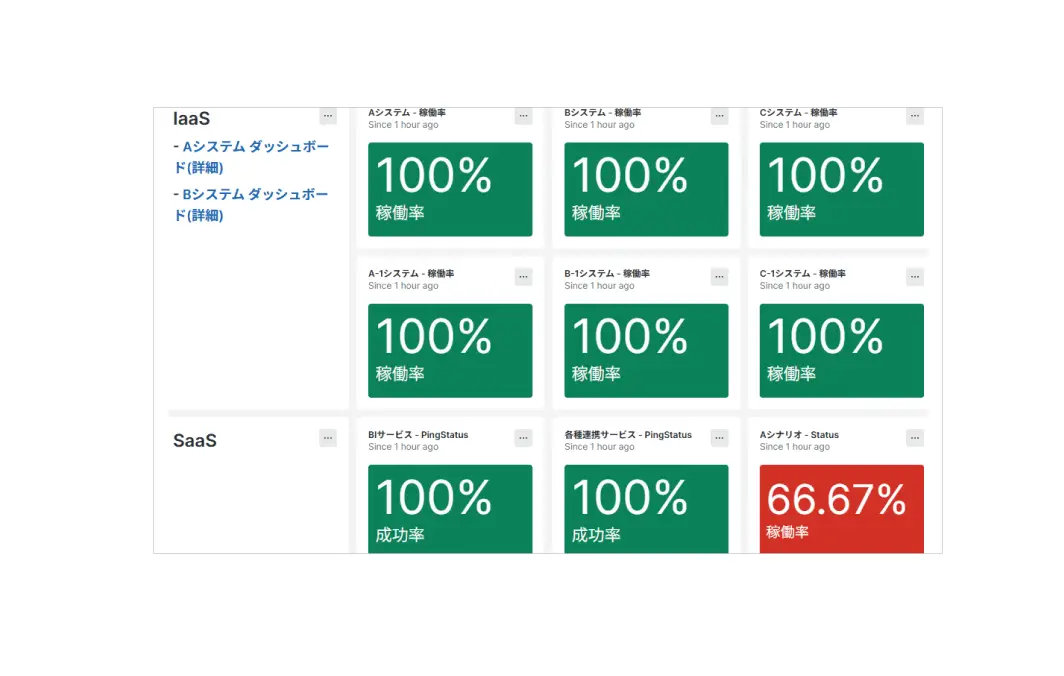
Task: Open the Aシステム ダッシュボード(詳細) link
Action: 251,157
